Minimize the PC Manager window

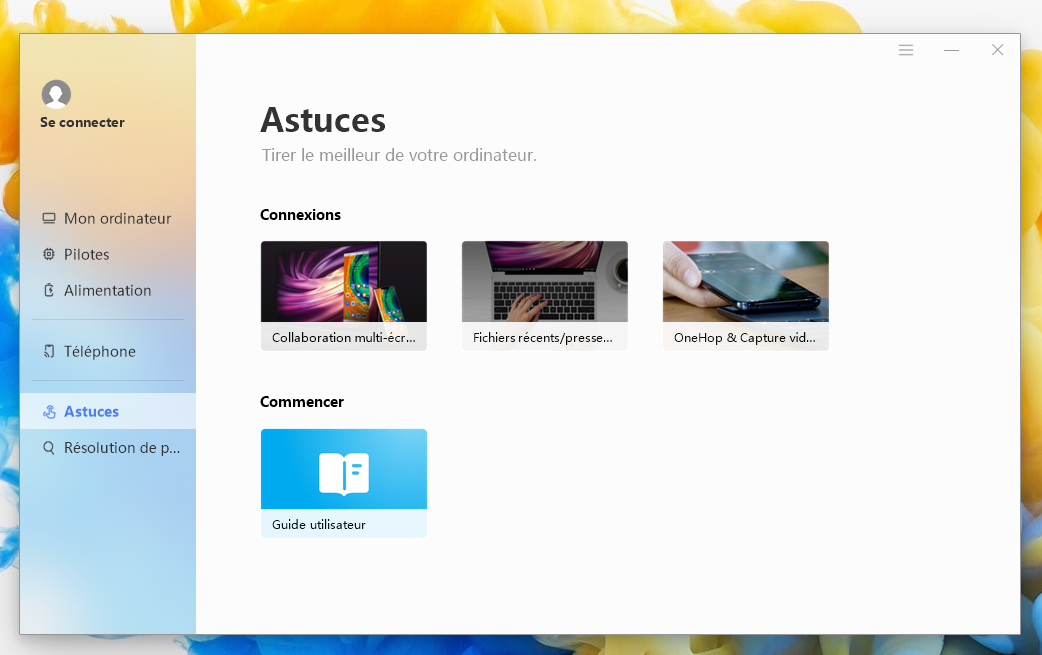pyautogui.click(x=951, y=50)
